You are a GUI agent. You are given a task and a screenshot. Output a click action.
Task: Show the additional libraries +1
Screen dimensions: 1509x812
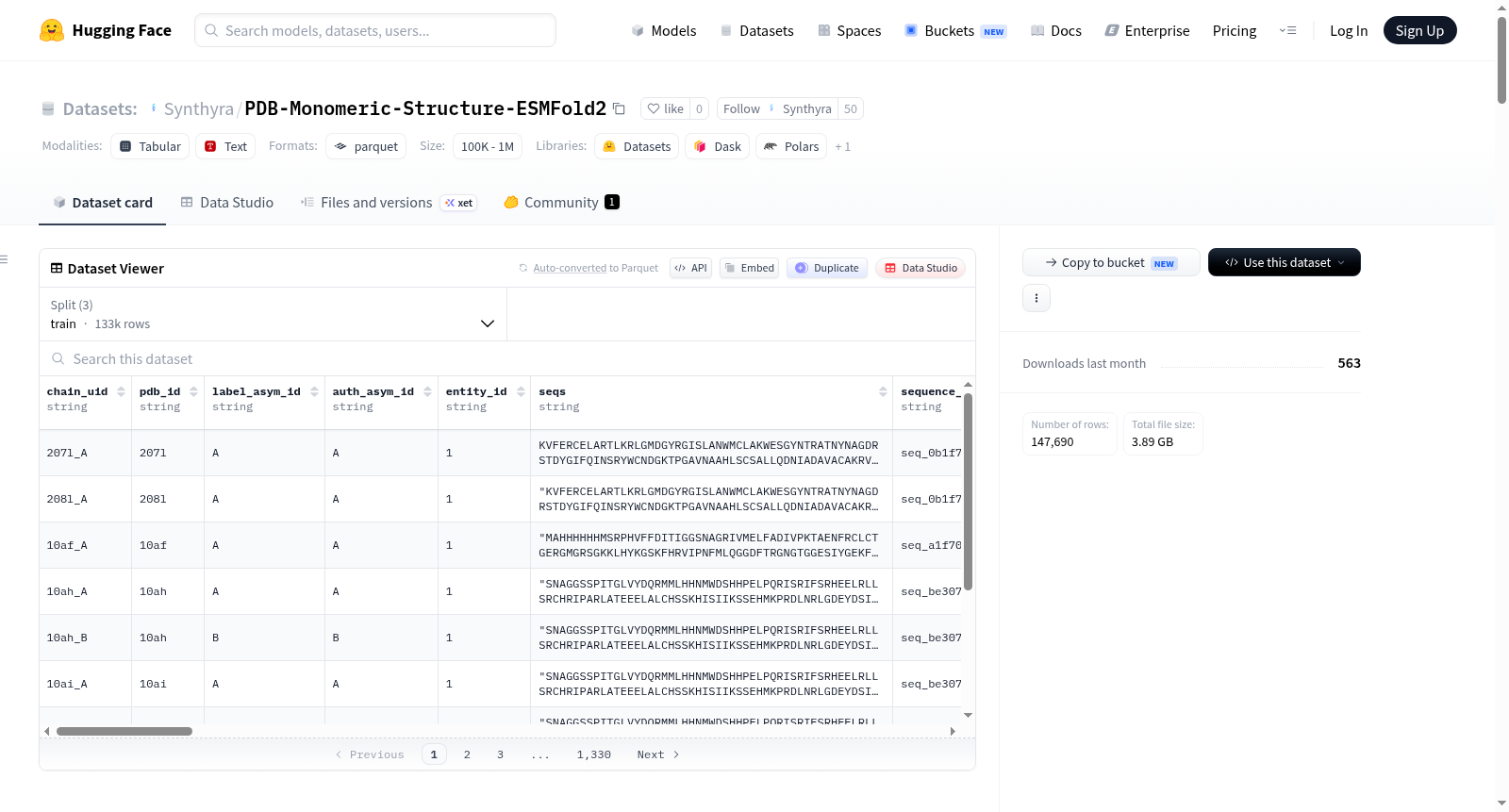(842, 146)
